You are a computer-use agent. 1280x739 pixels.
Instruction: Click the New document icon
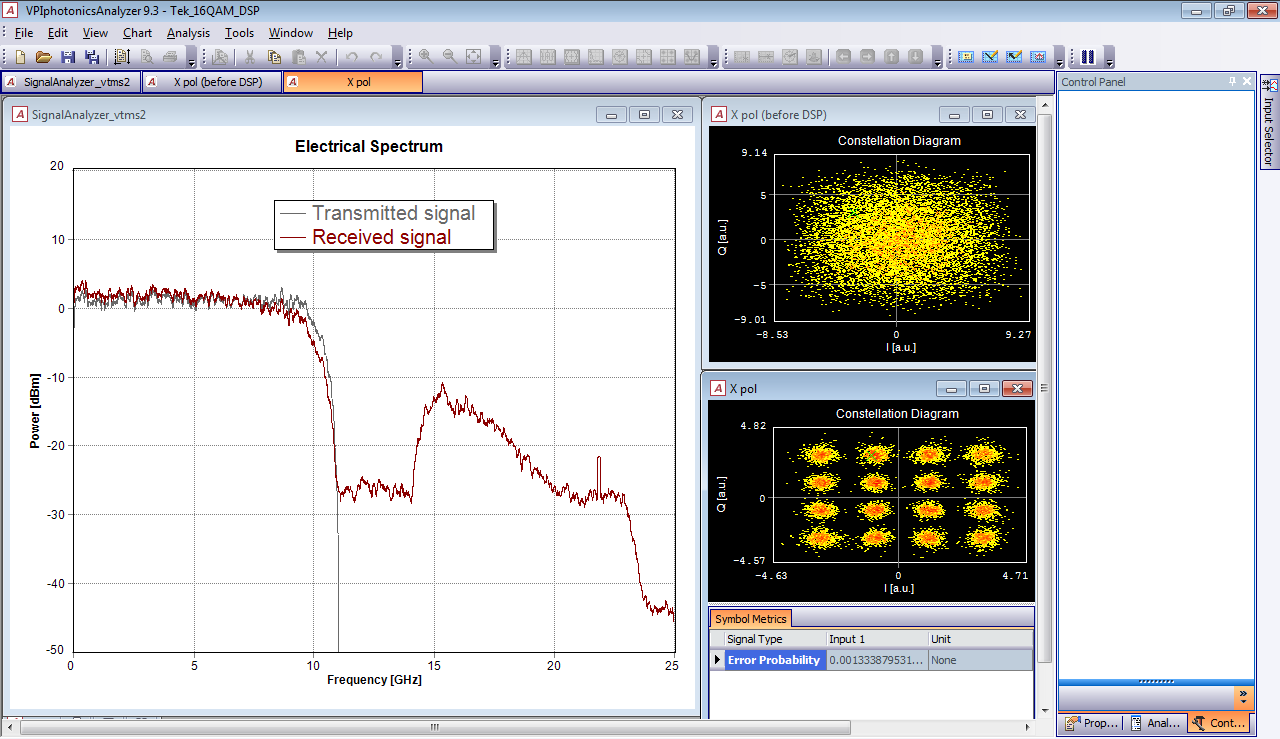[x=21, y=57]
